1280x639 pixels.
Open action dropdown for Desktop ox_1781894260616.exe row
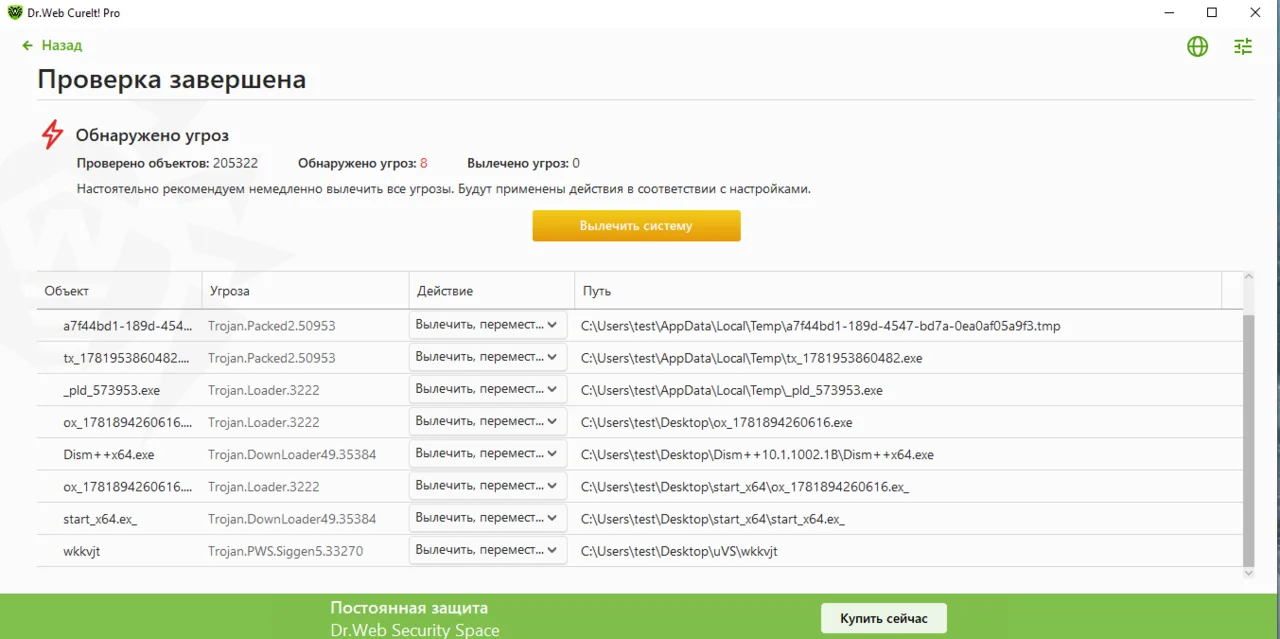coord(488,421)
